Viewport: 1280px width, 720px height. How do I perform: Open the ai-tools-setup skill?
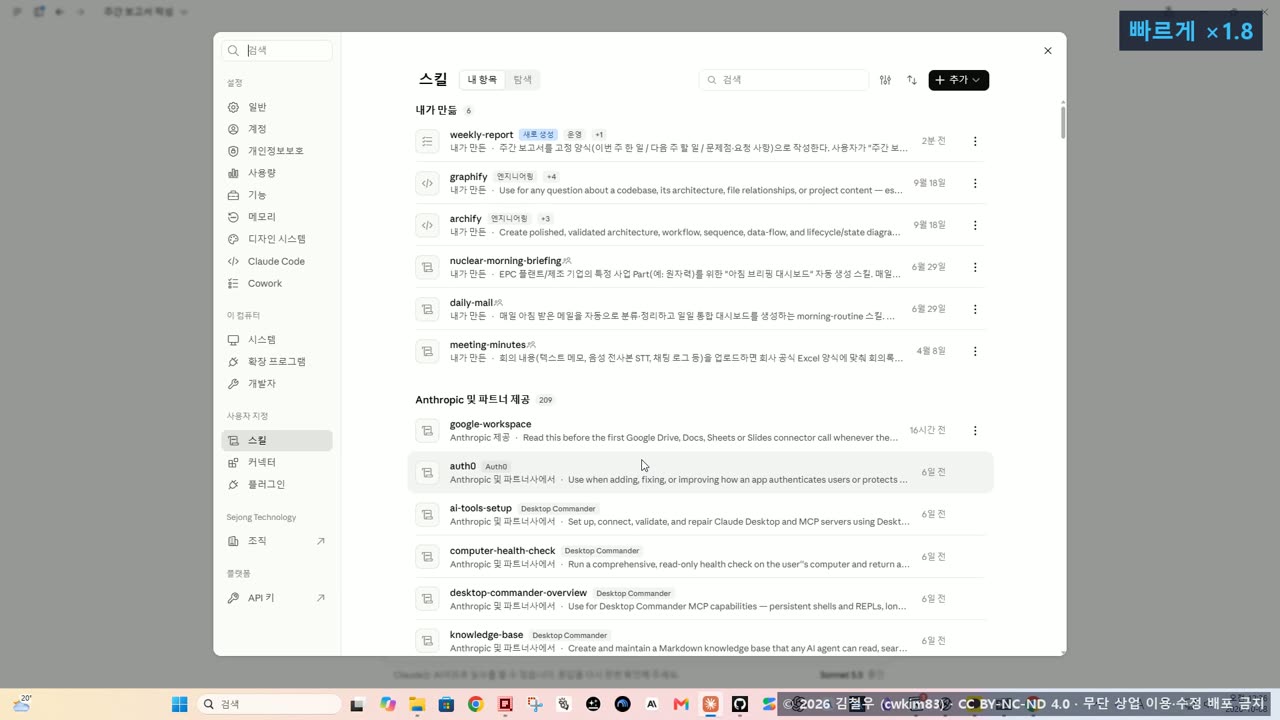click(700, 514)
